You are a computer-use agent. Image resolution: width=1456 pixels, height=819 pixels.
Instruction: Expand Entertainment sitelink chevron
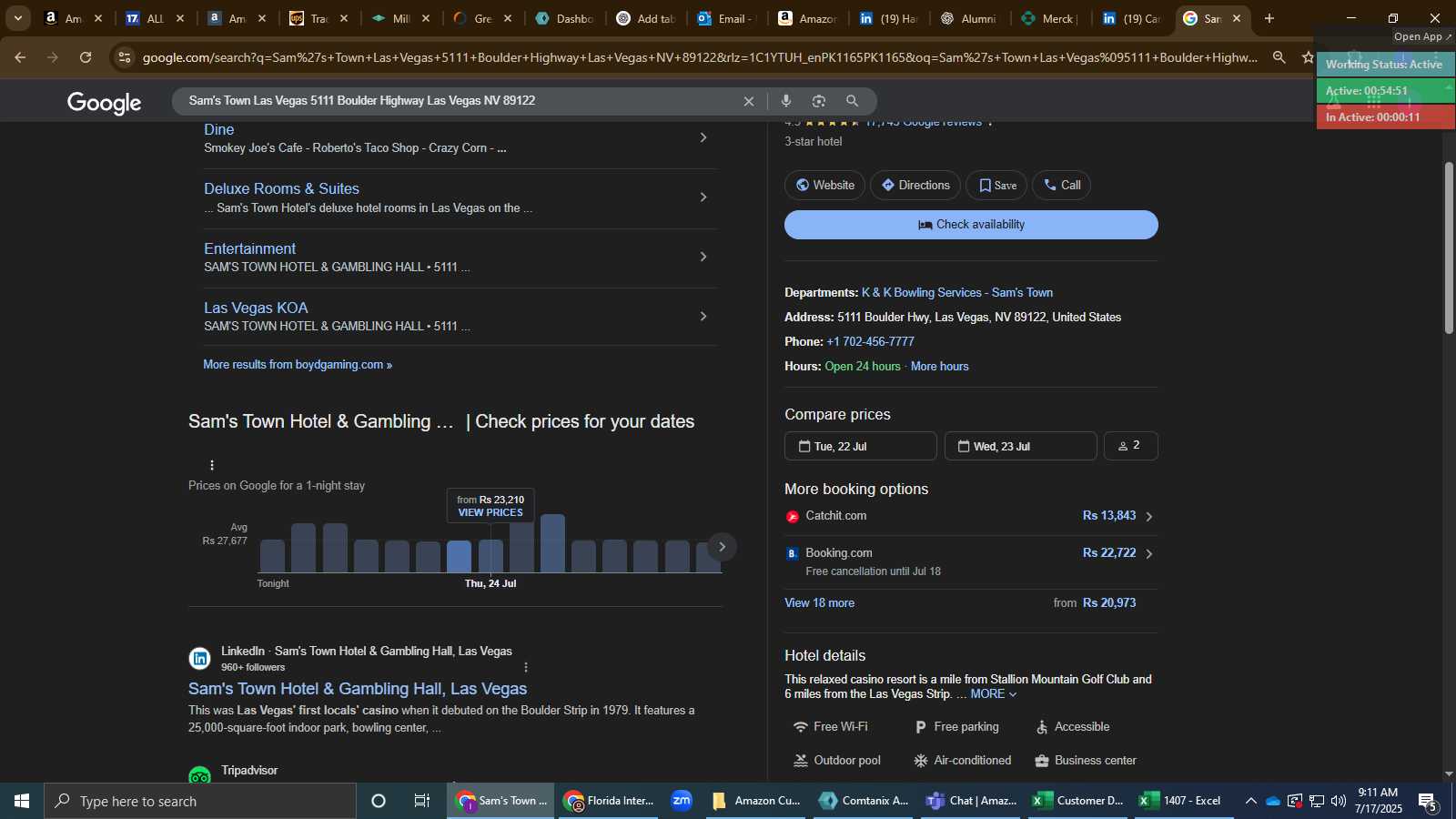click(x=703, y=257)
